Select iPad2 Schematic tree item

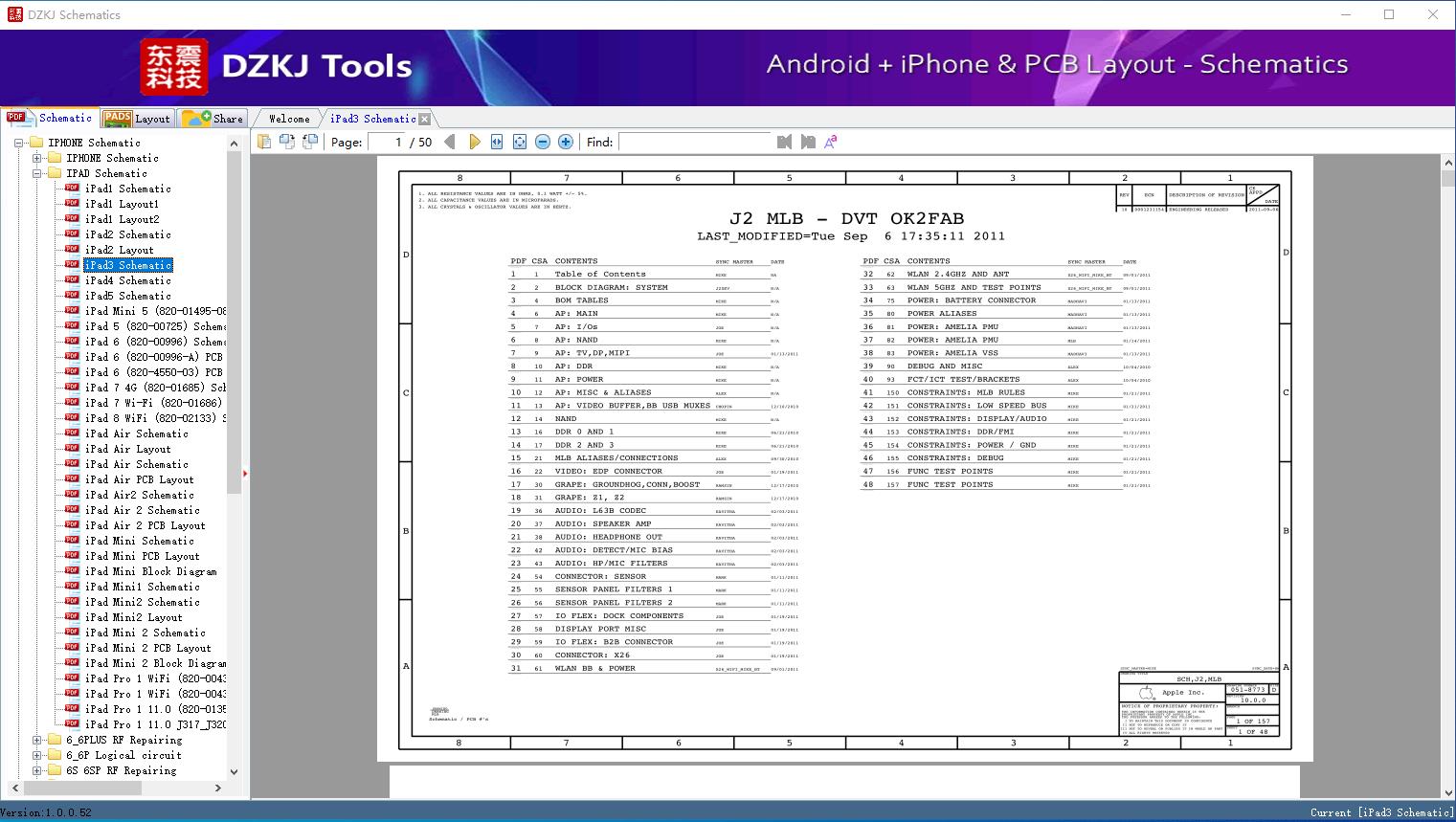pos(128,234)
